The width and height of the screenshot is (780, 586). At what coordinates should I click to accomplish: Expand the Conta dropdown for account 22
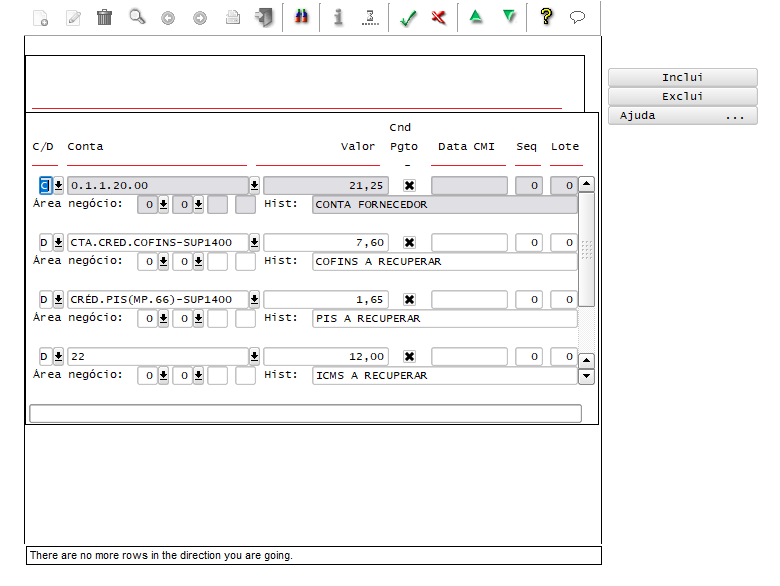click(x=254, y=357)
